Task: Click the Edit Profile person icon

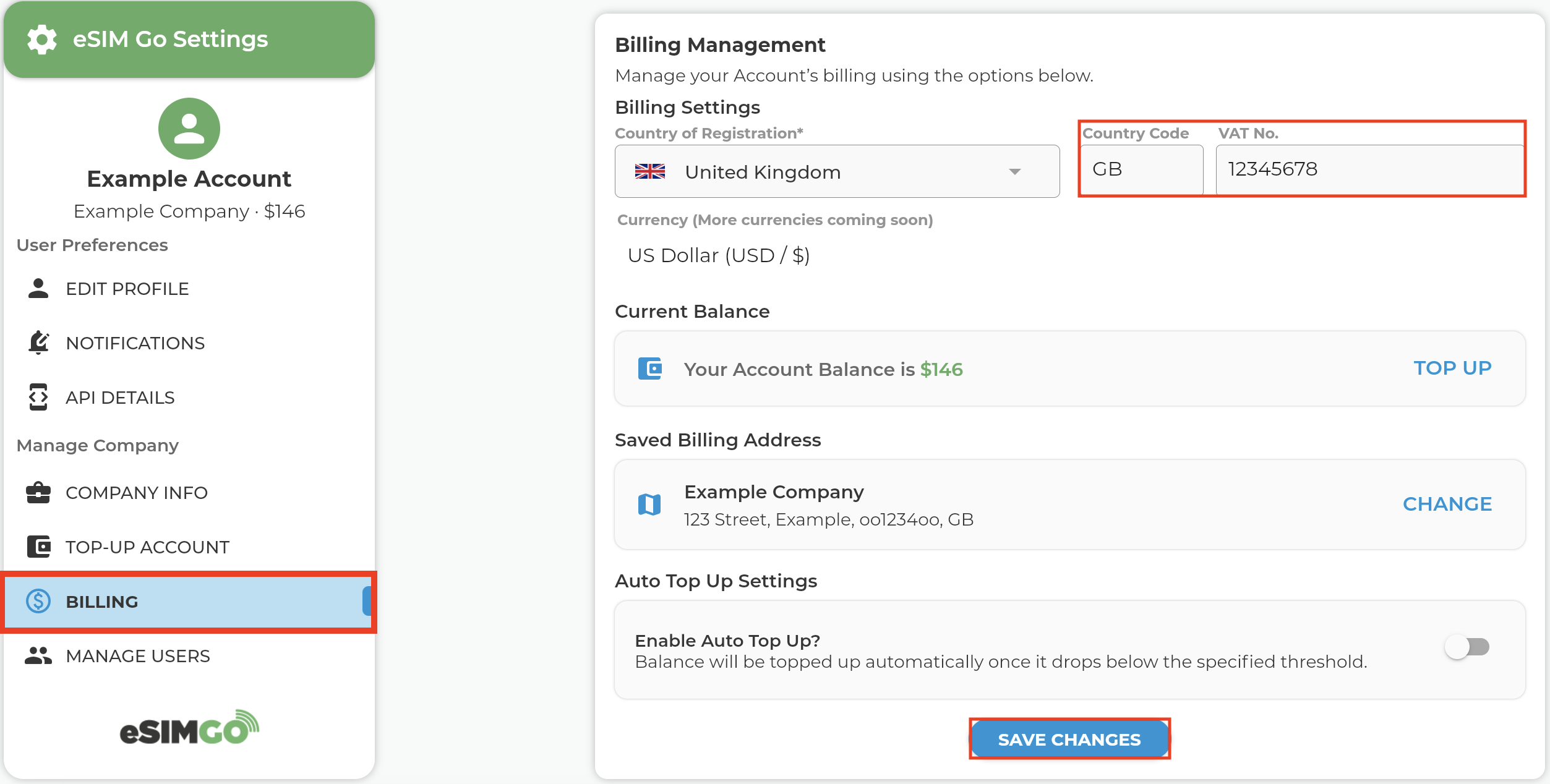Action: (x=38, y=288)
